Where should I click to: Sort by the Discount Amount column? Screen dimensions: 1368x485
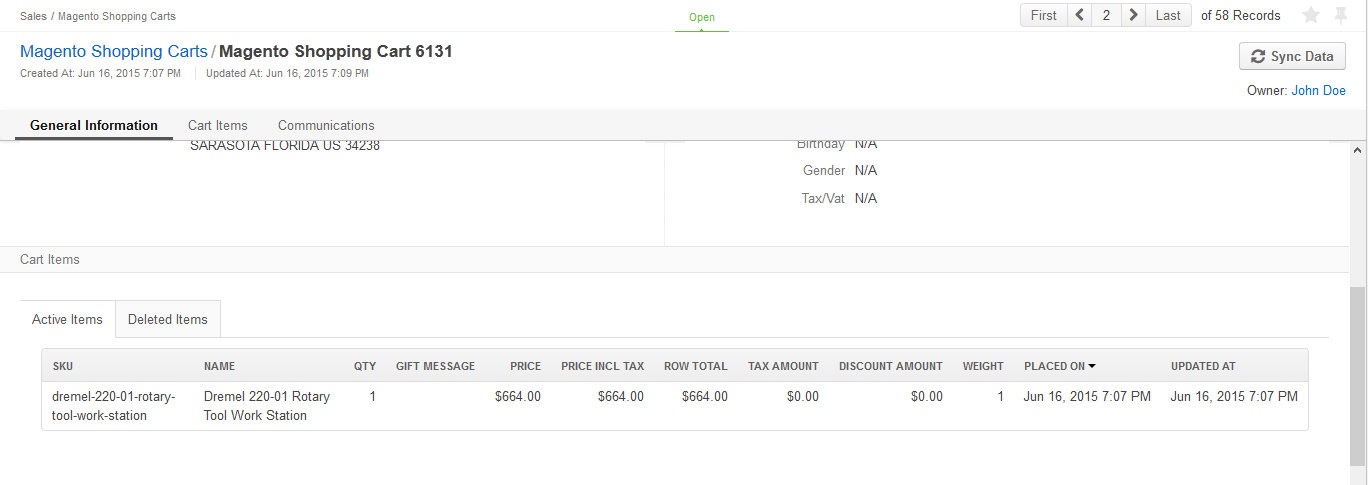pyautogui.click(x=891, y=366)
